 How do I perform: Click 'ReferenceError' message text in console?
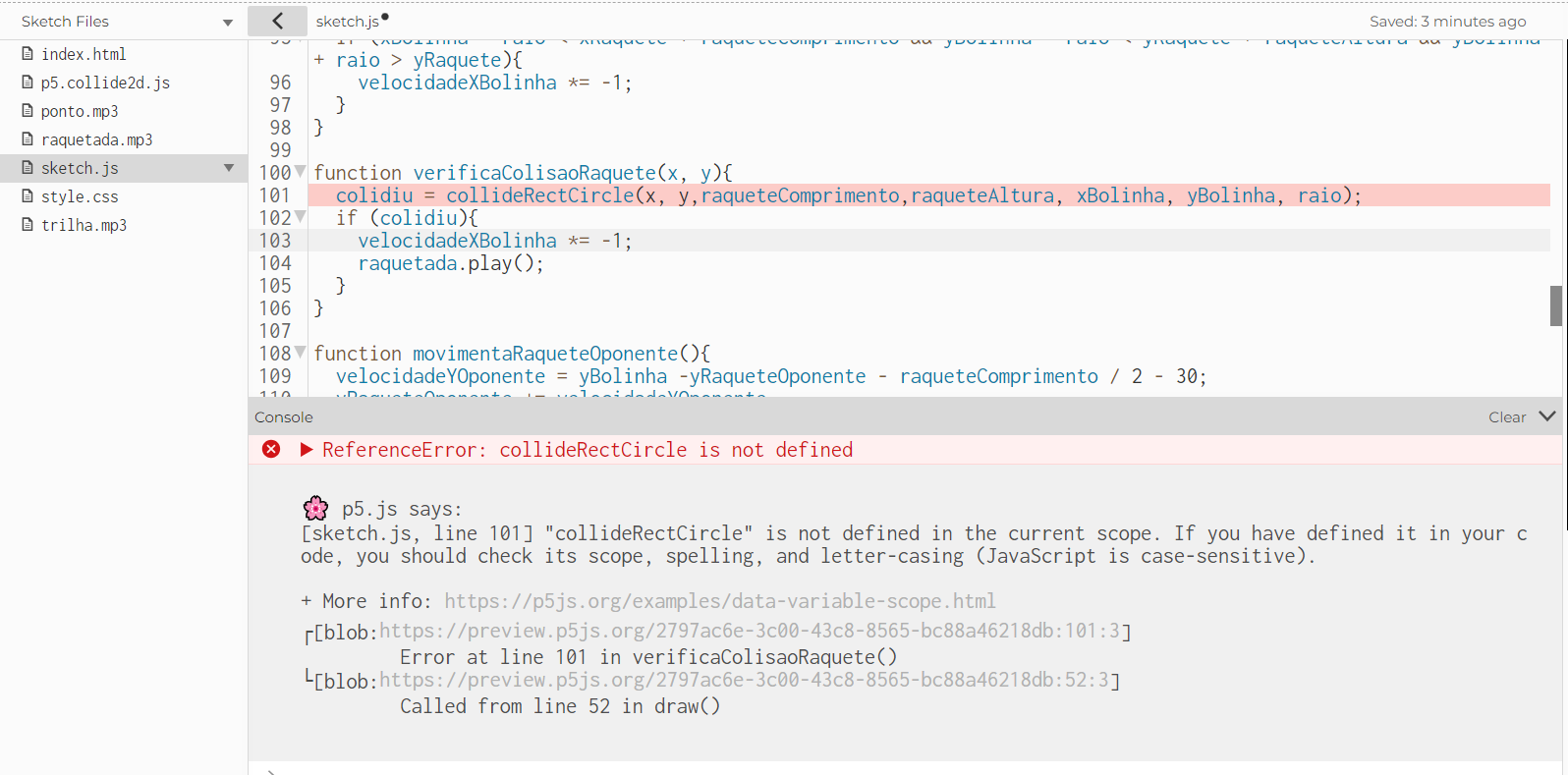(x=588, y=450)
